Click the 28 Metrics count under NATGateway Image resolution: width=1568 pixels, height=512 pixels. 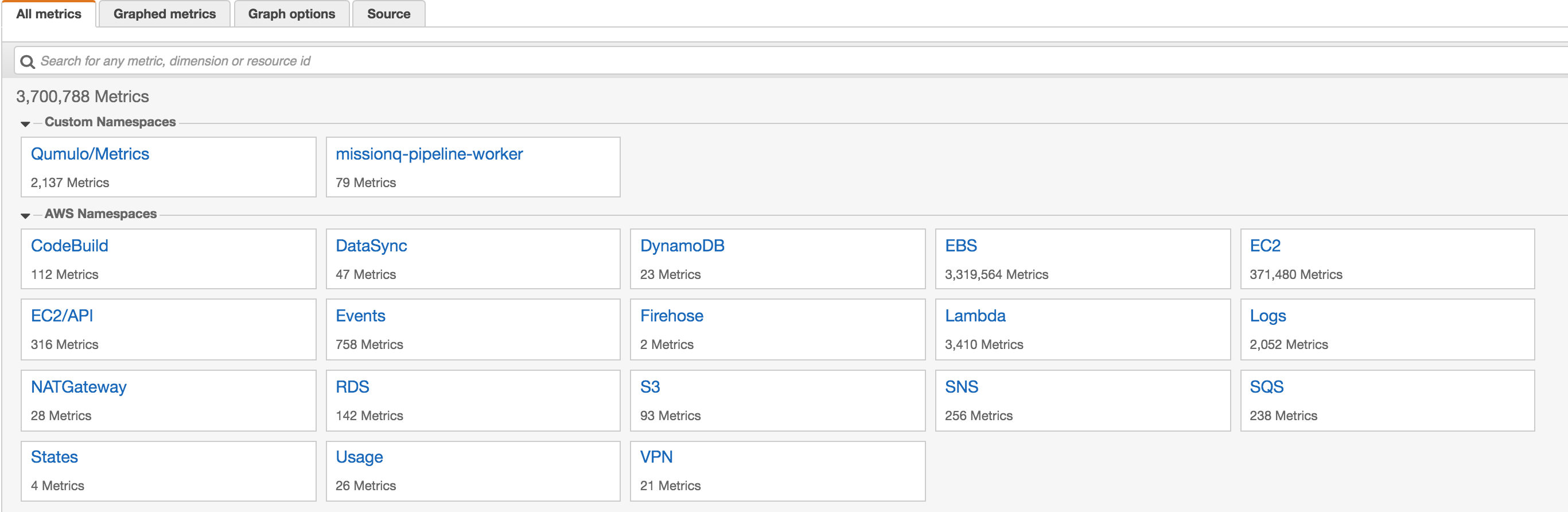click(61, 416)
